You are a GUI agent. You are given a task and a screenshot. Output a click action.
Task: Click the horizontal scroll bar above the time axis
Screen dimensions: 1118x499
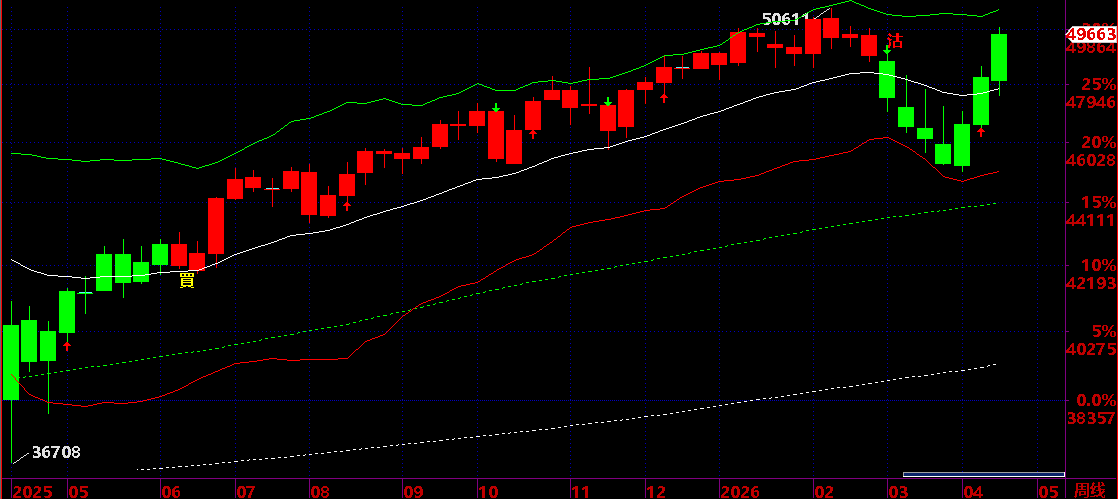tap(983, 474)
